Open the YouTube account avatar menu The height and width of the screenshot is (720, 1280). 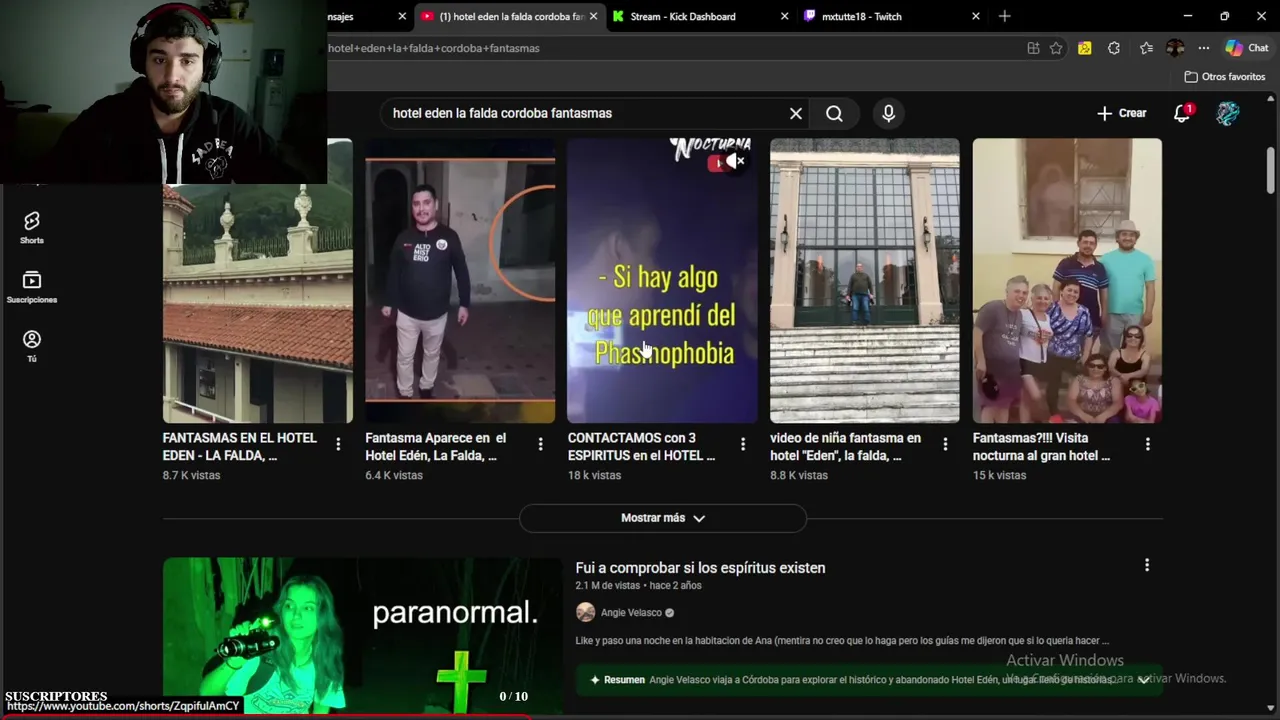pos(1228,113)
